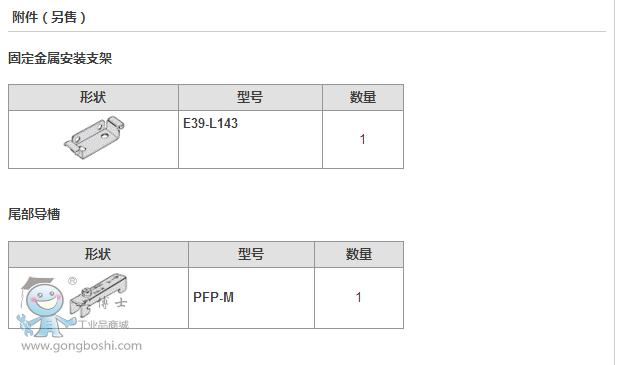Click the 数量 header in end plate table
Screen dimensions: 618x365
coord(359,254)
